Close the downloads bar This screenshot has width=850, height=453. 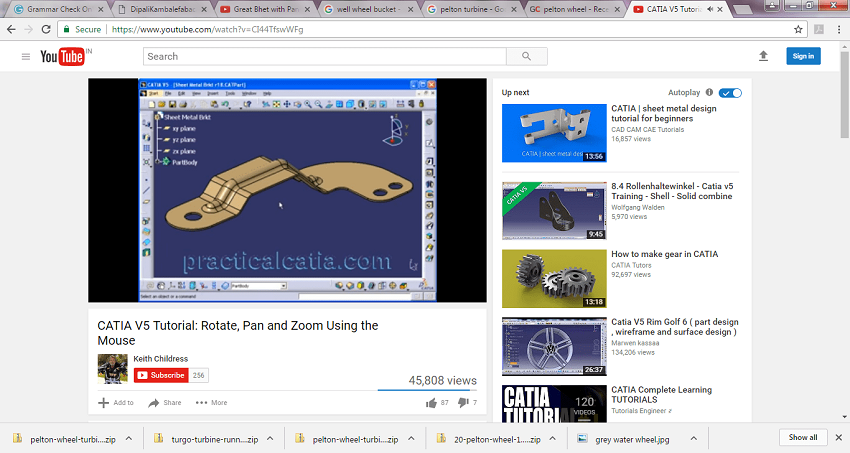click(x=839, y=437)
